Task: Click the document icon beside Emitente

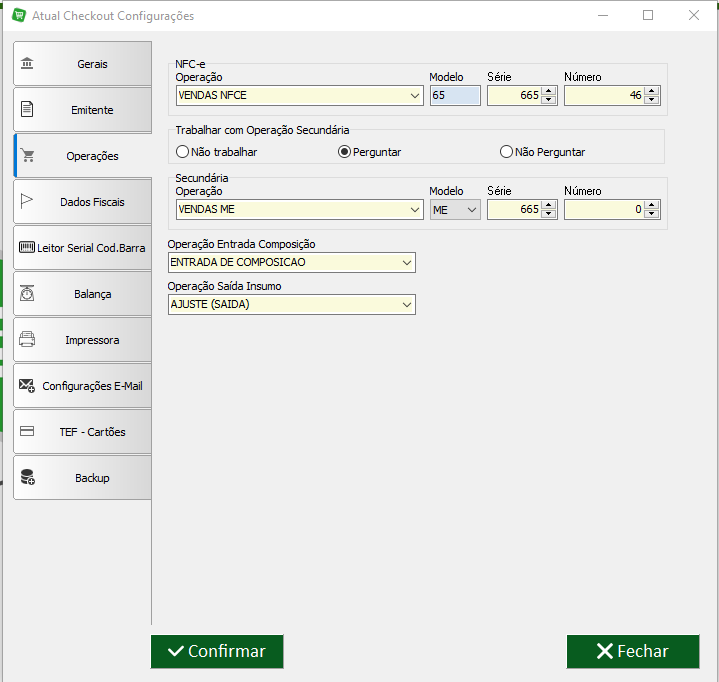Action: tap(27, 109)
